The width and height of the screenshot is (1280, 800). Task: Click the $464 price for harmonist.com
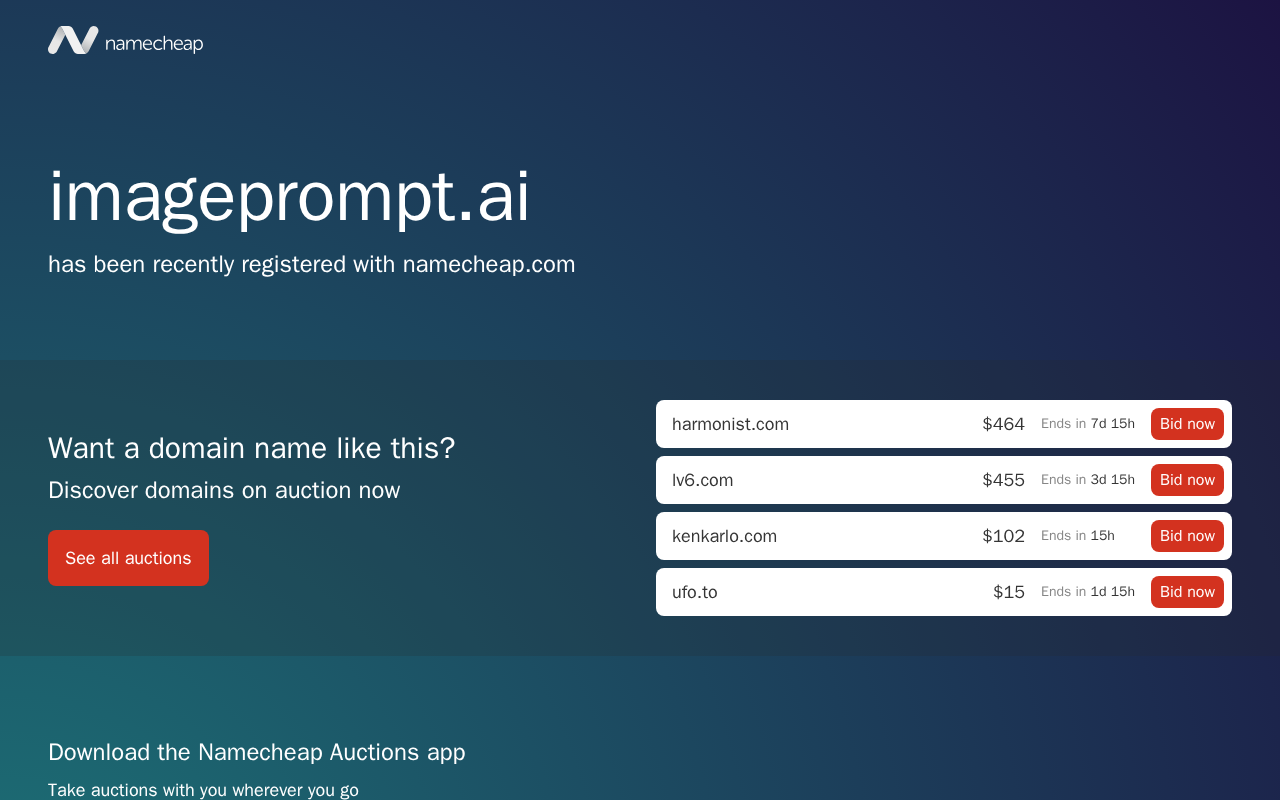coord(1003,424)
